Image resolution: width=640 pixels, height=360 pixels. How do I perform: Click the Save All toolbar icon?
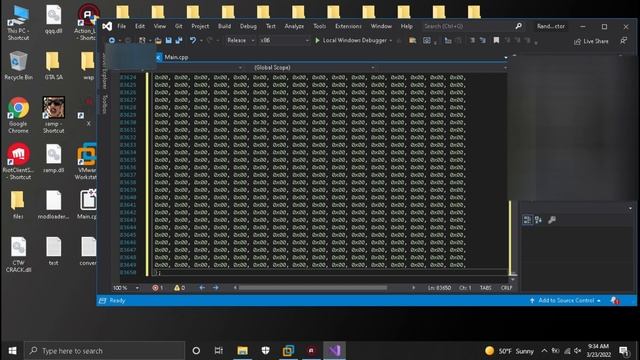(179, 40)
